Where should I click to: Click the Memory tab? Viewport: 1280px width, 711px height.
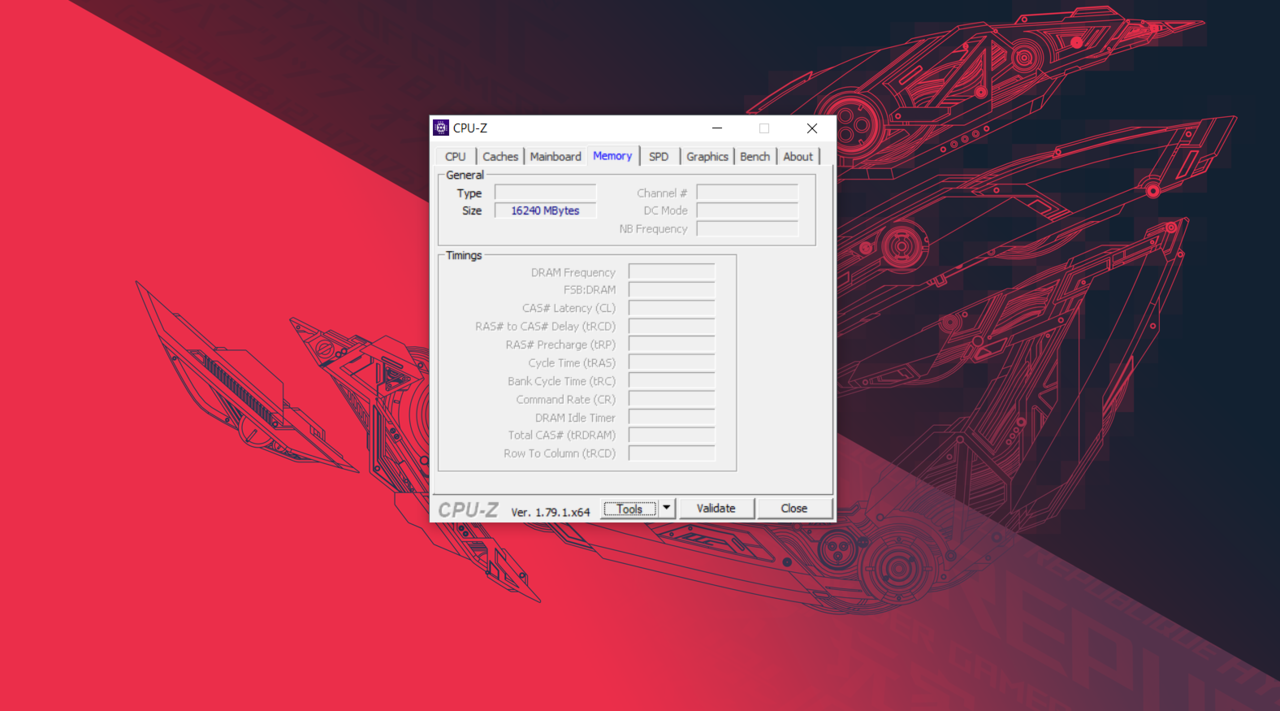tap(612, 156)
